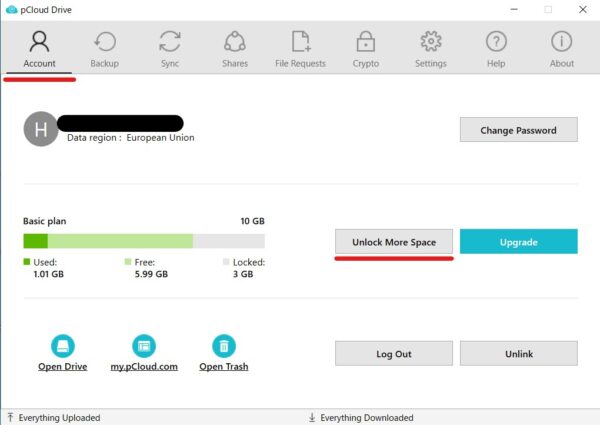Go to the Shares tab
600x425 pixels.
(235, 49)
